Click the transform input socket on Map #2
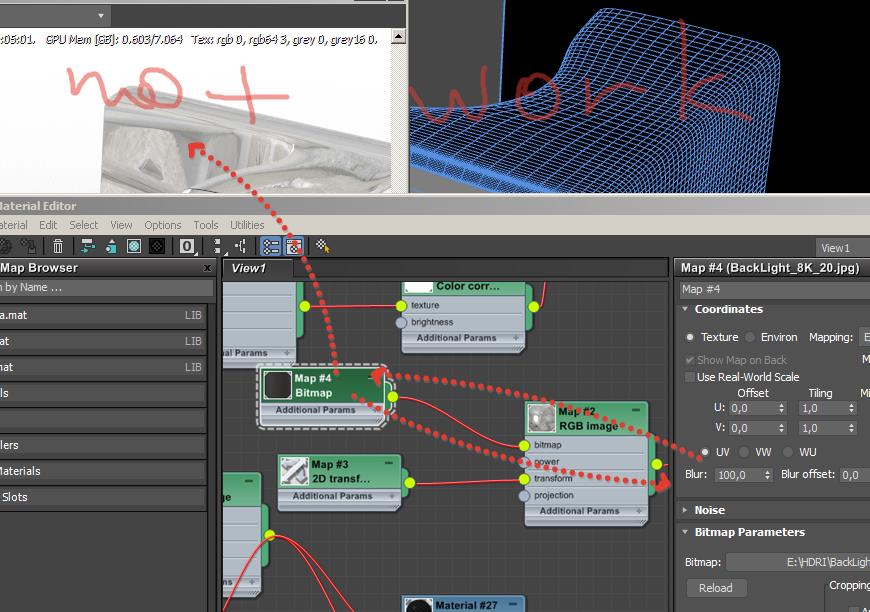This screenshot has height=612, width=870. (x=524, y=478)
